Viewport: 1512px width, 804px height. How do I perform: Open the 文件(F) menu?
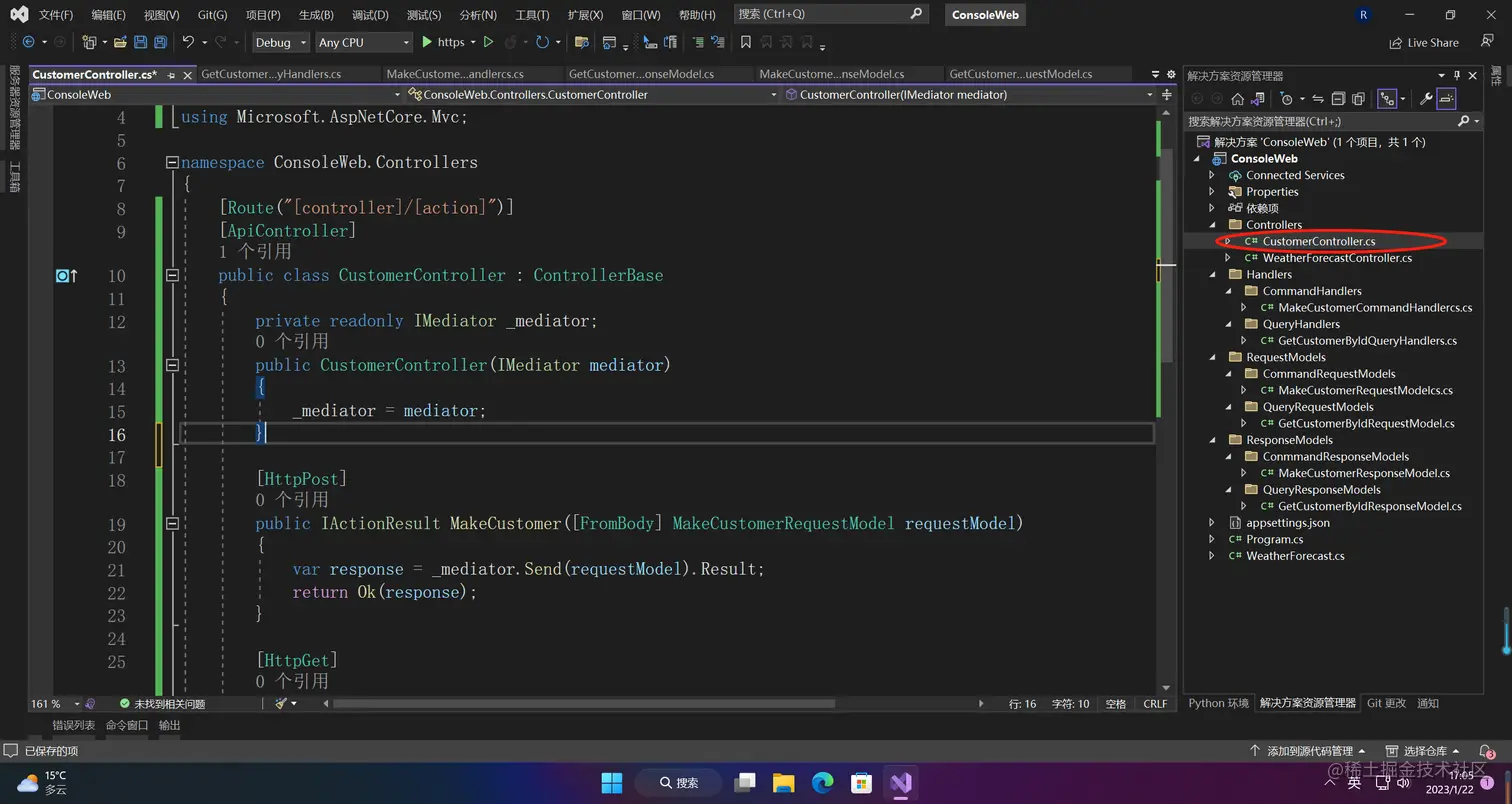[56, 15]
